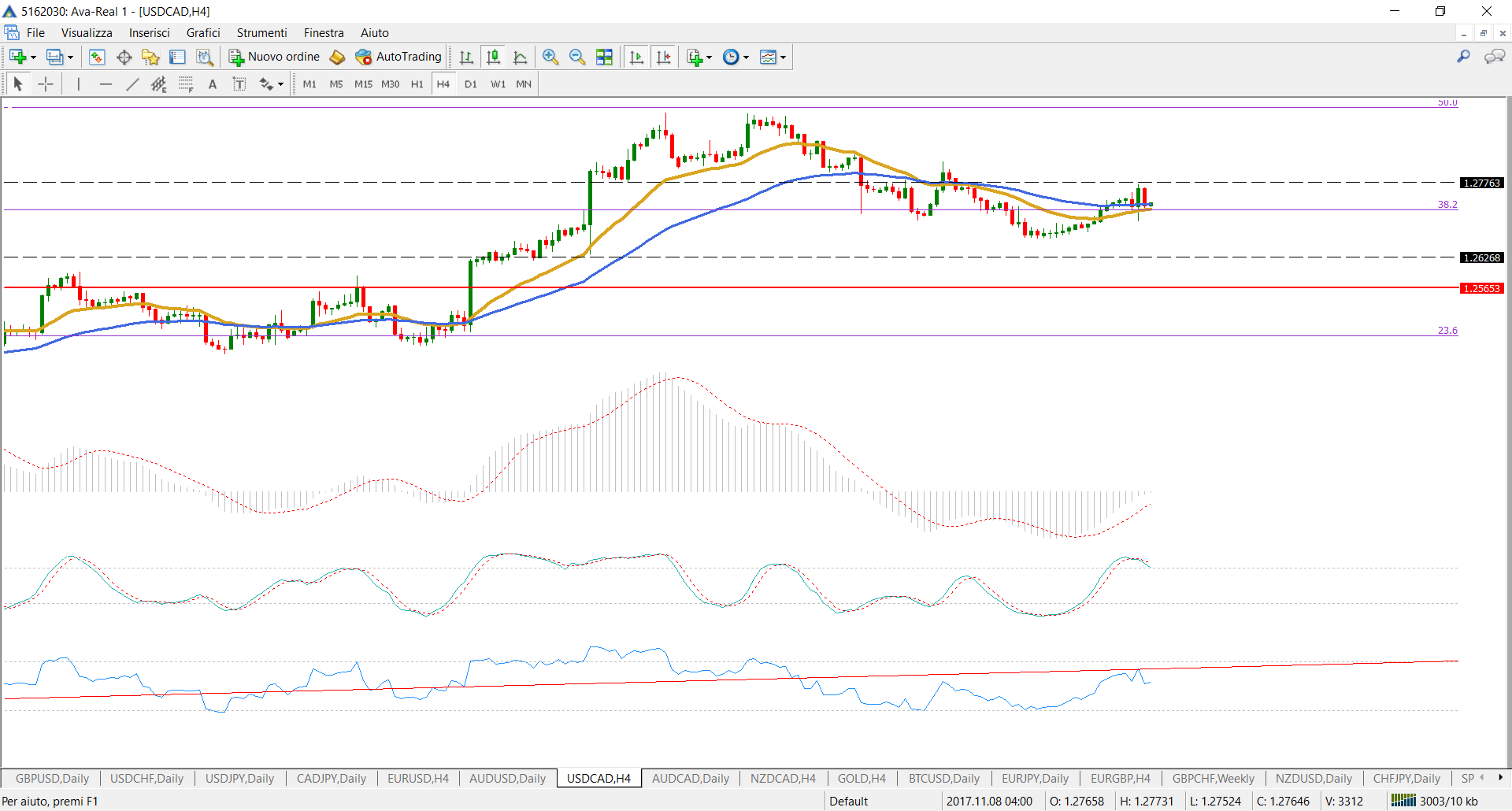This screenshot has height=811, width=1512.
Task: Select the Fibonacci retracement tool
Action: tap(186, 83)
